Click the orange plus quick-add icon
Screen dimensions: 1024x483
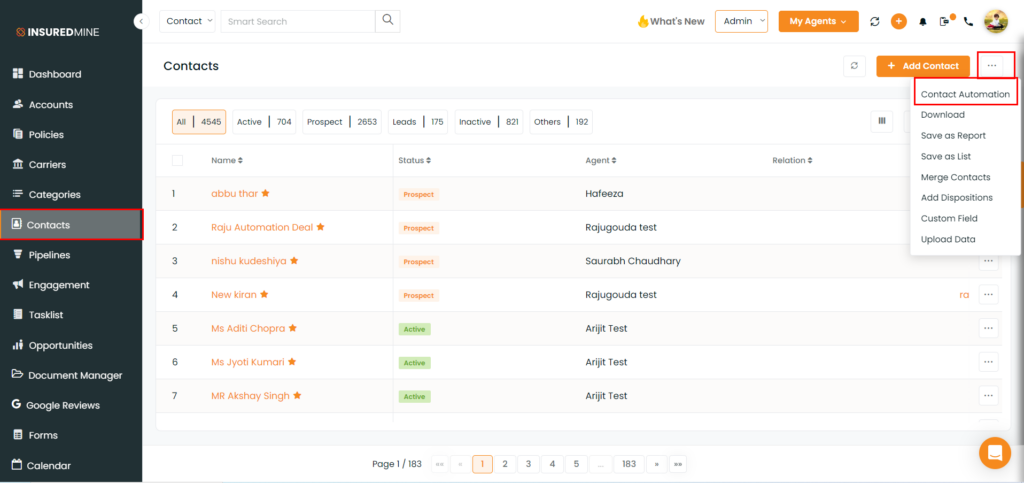[x=899, y=21]
